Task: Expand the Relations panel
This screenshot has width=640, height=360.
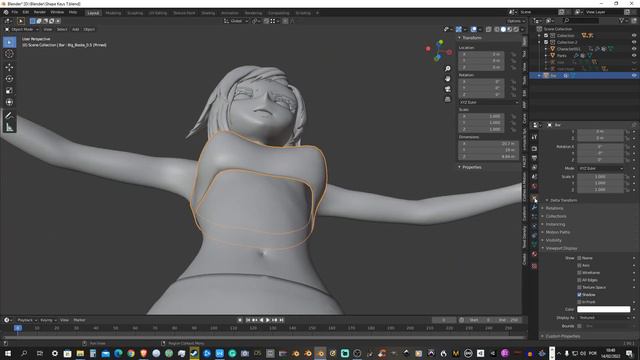Action: click(553, 208)
